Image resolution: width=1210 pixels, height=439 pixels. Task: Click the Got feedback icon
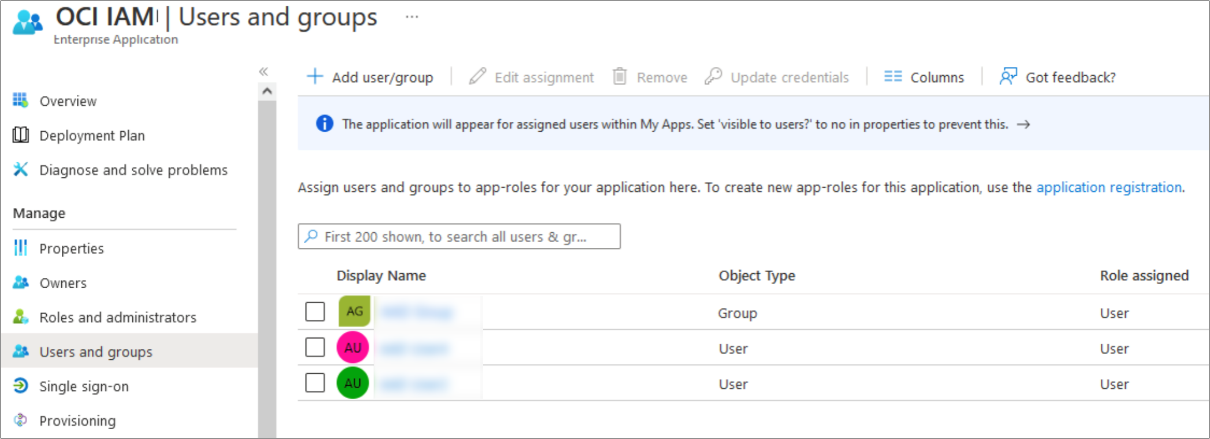pos(1008,77)
